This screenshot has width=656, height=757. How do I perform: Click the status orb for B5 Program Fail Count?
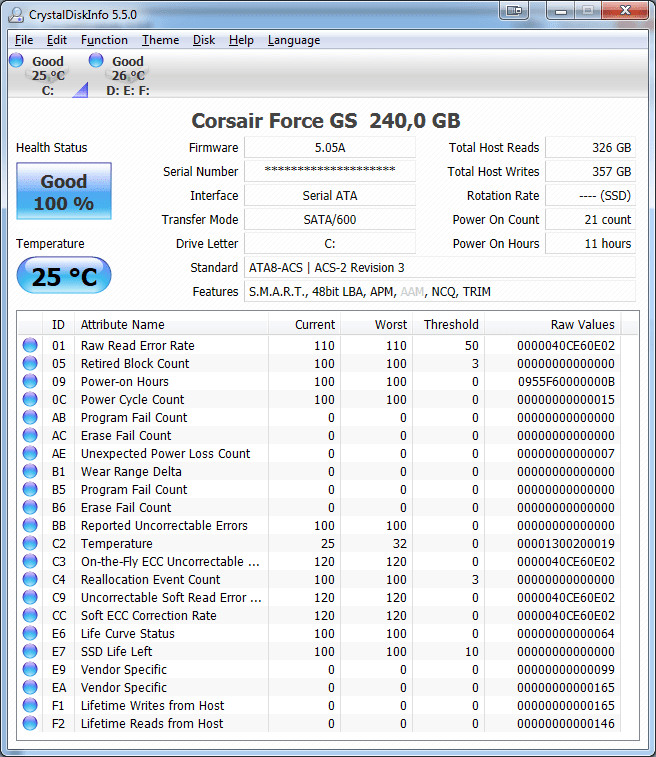coord(30,489)
